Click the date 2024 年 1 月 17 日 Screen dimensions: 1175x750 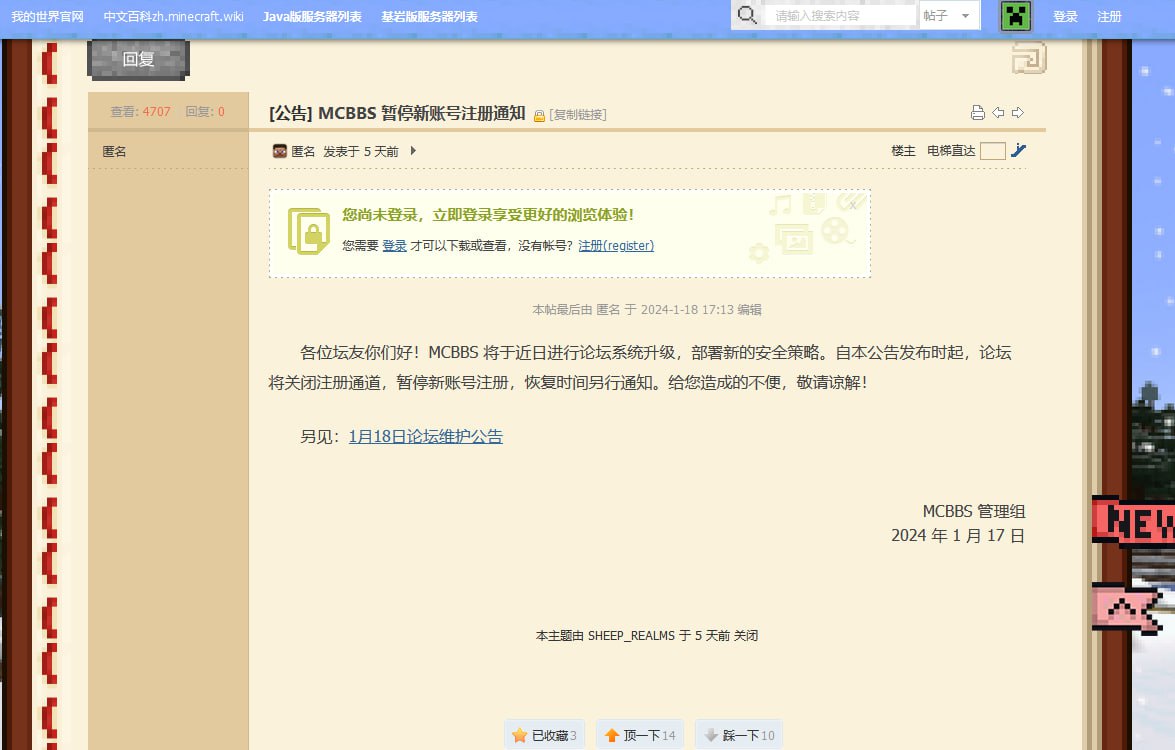point(958,536)
